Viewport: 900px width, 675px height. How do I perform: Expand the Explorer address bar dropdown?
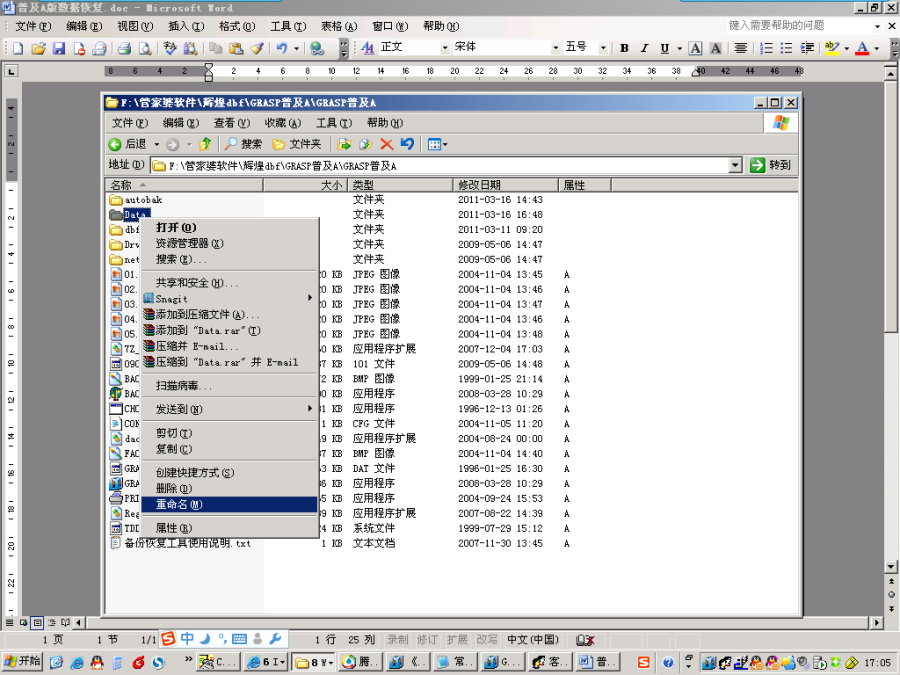(x=735, y=165)
